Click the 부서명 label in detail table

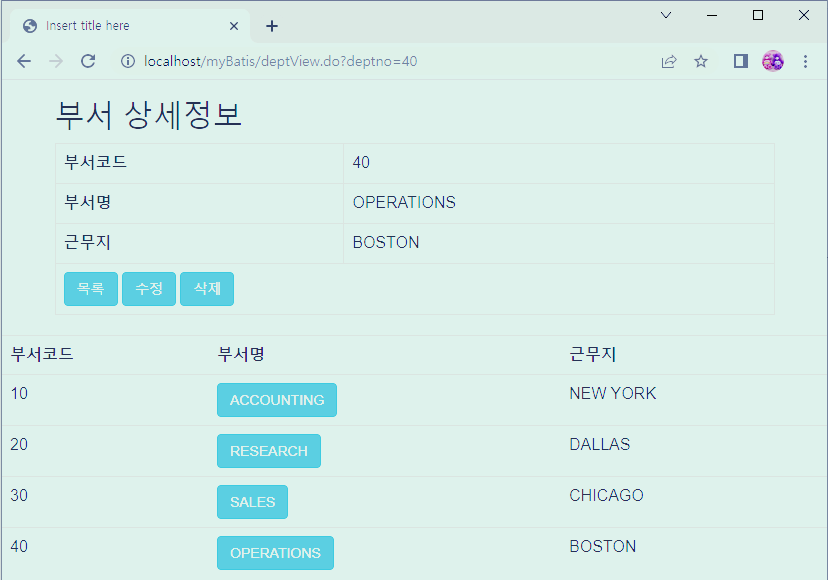pos(88,202)
